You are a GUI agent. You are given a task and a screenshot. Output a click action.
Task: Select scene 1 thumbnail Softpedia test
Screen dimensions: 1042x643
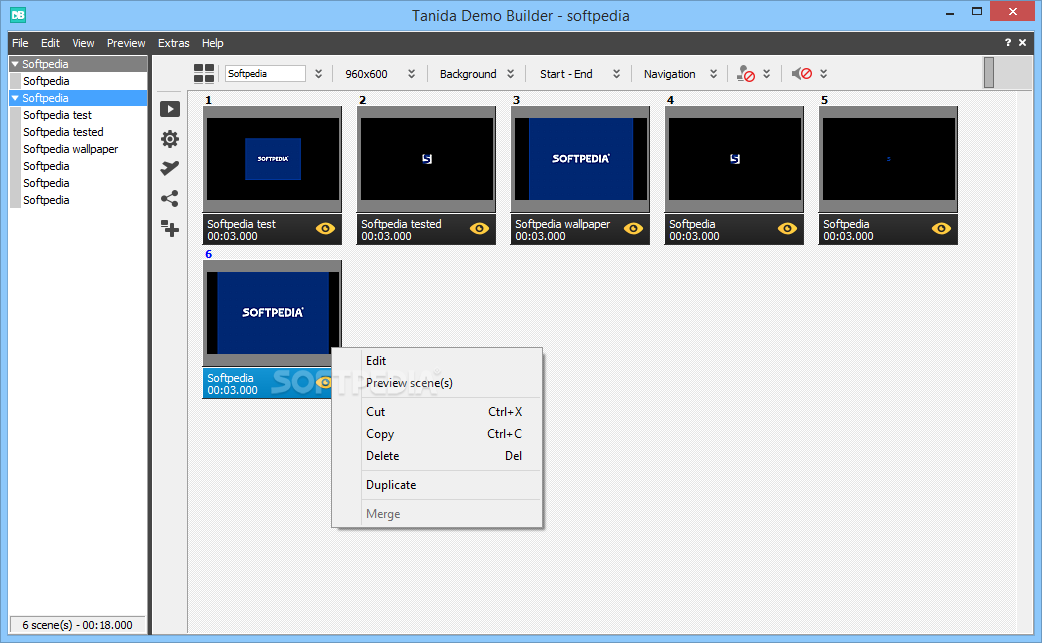[x=272, y=159]
